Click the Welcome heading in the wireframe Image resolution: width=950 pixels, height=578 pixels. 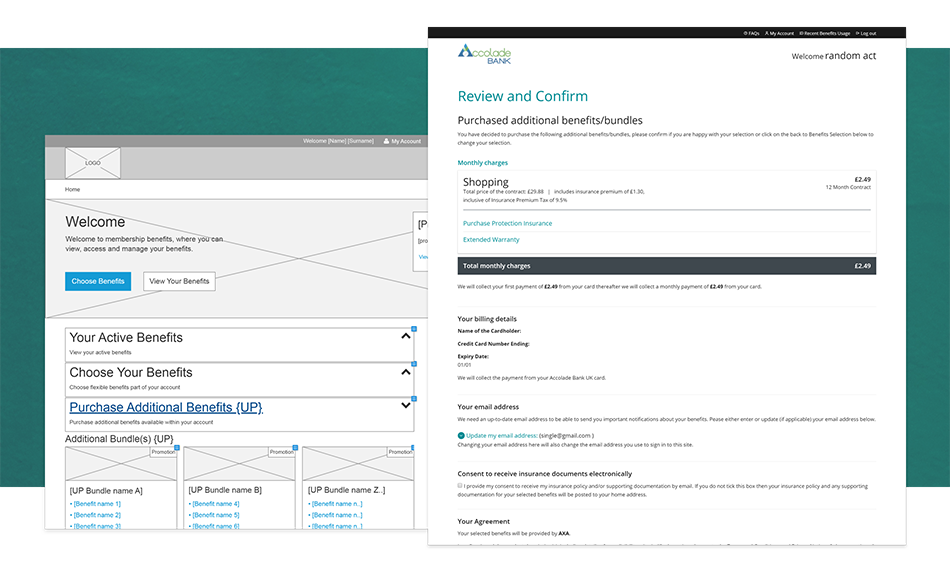click(95, 222)
